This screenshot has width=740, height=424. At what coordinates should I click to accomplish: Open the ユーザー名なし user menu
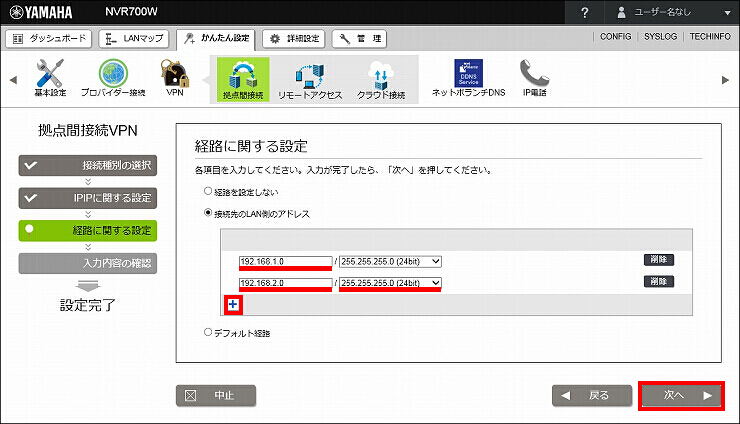(x=674, y=13)
